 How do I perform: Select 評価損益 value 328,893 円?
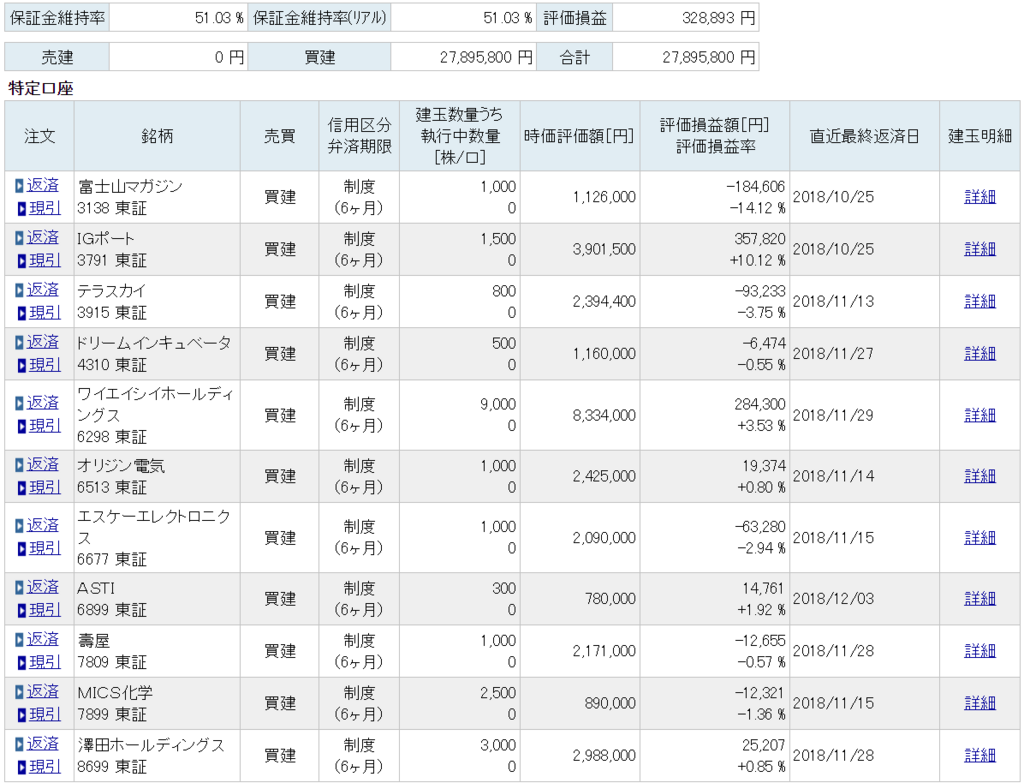point(718,18)
